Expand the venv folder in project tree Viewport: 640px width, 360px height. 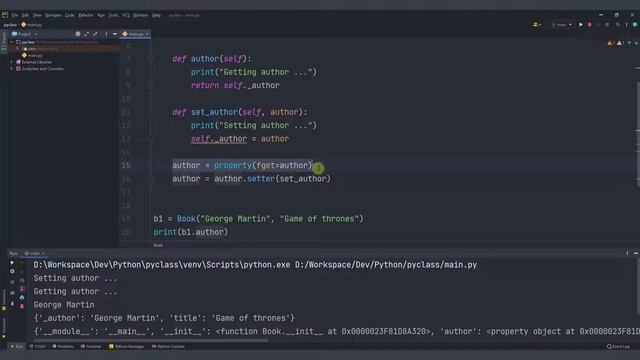17,49
